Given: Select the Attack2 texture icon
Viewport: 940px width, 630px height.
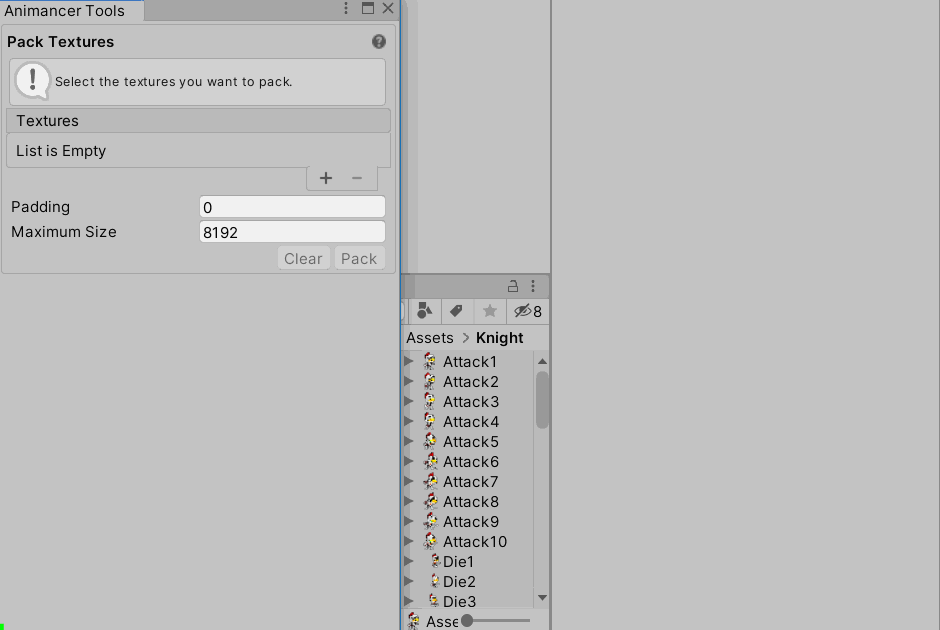Looking at the screenshot, I should tap(430, 381).
